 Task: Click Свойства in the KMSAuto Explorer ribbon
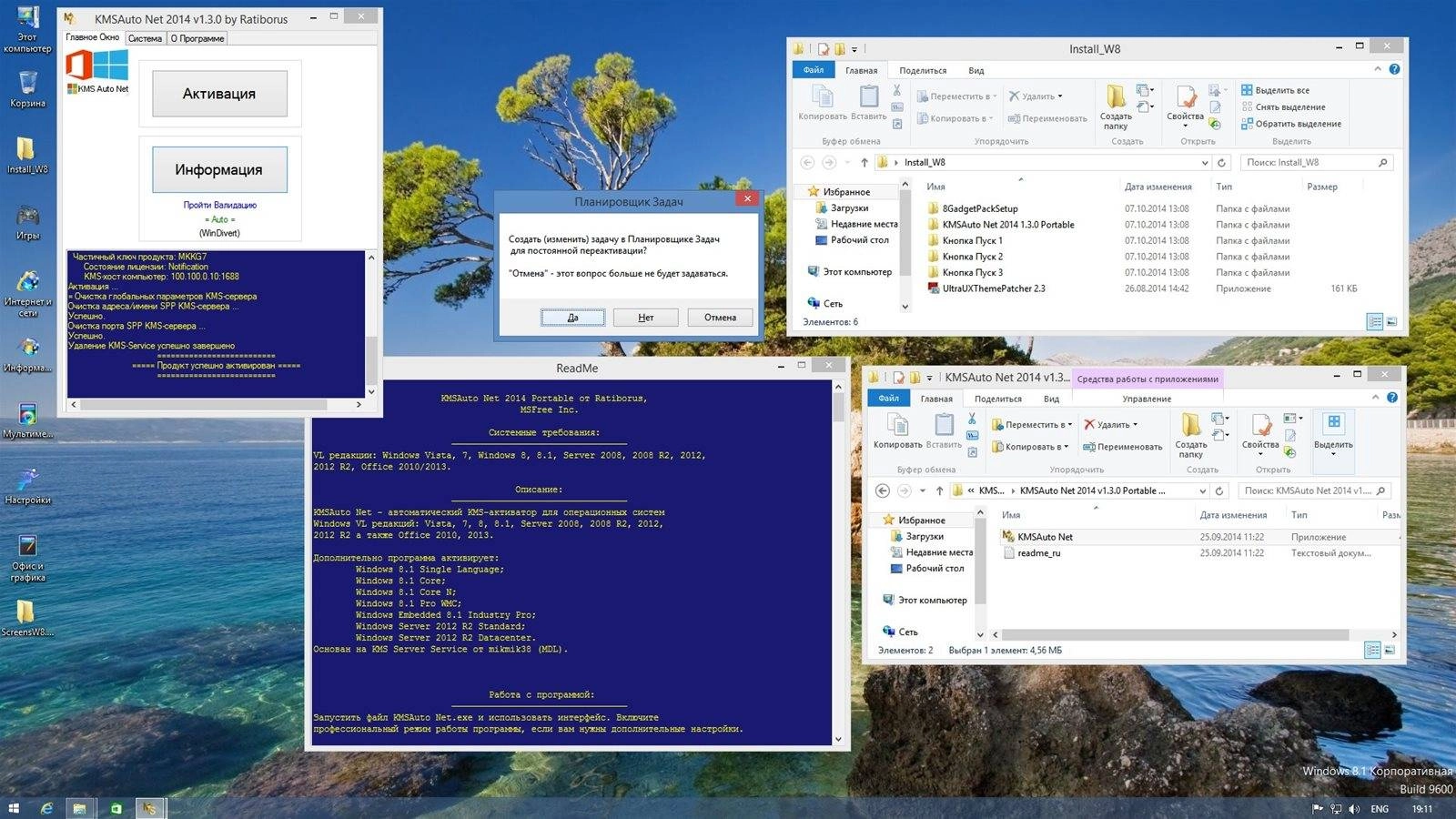pos(1260,435)
